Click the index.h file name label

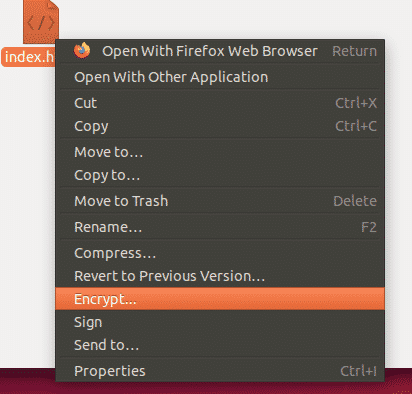[29, 57]
